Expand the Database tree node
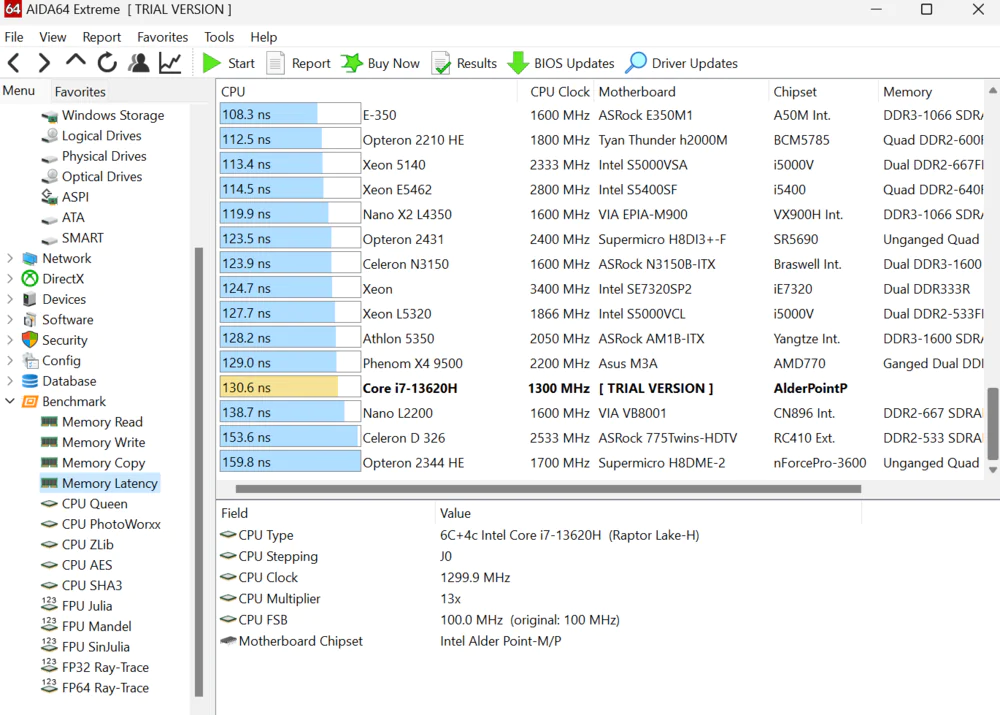Screen dimensions: 1000x715 tap(10, 381)
